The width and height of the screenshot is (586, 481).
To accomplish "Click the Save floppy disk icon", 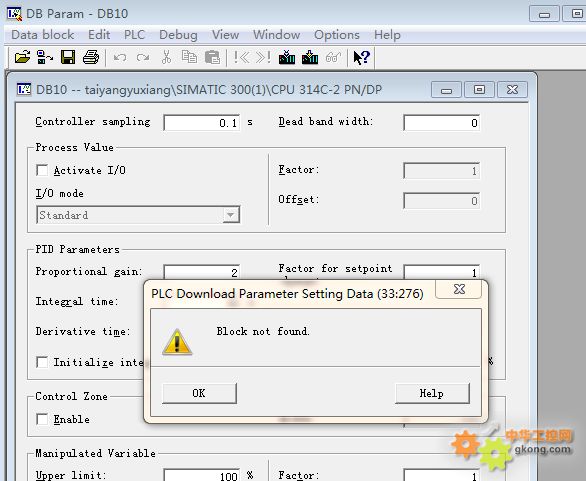I will (x=68, y=57).
